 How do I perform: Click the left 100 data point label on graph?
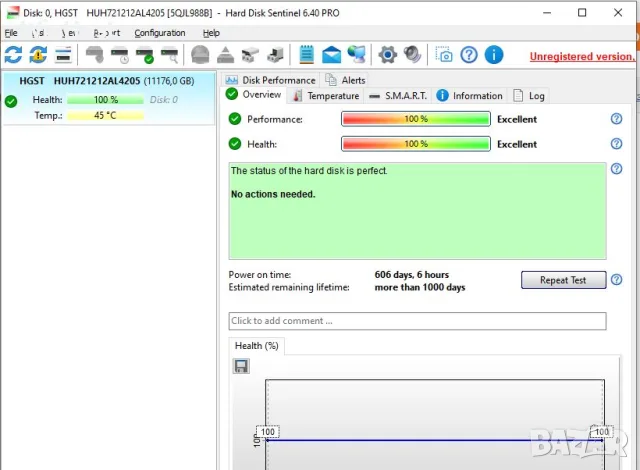tap(267, 432)
